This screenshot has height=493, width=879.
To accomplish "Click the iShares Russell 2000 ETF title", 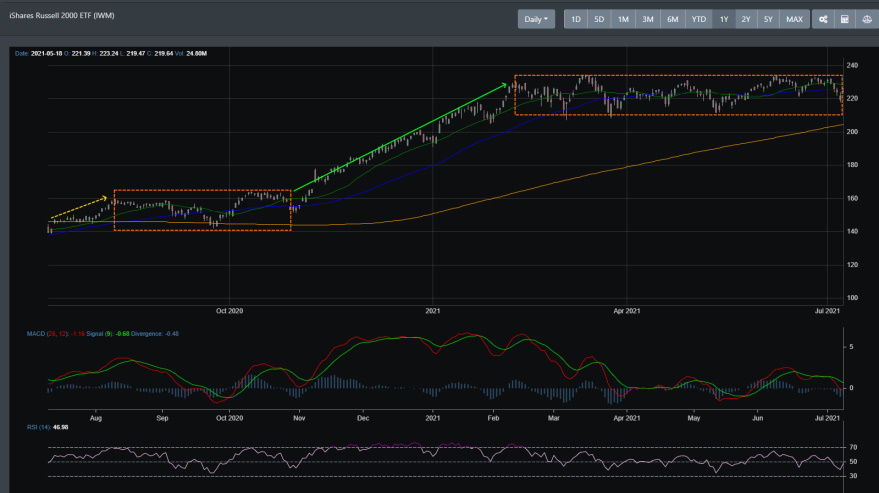I will click(x=62, y=16).
